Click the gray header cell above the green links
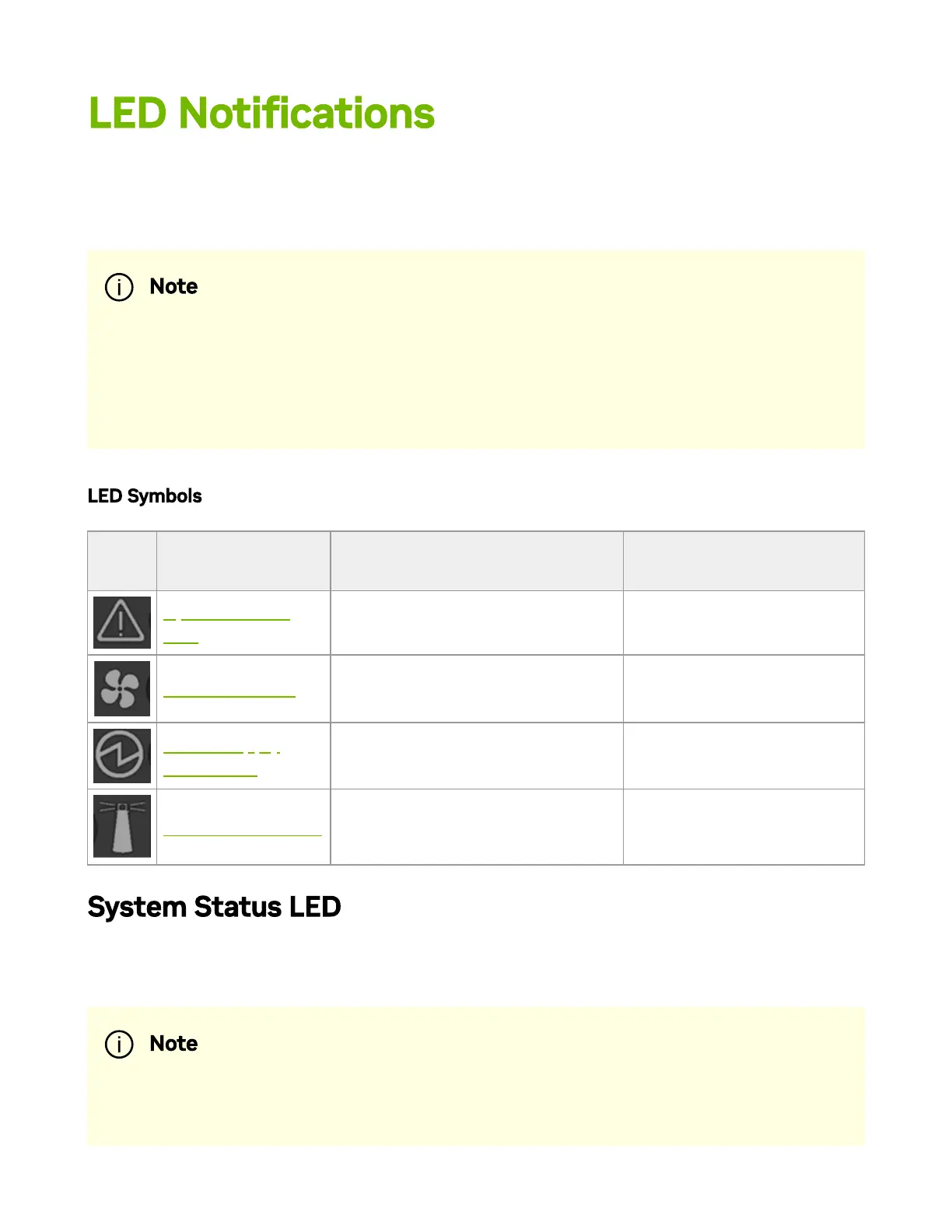 click(x=243, y=561)
